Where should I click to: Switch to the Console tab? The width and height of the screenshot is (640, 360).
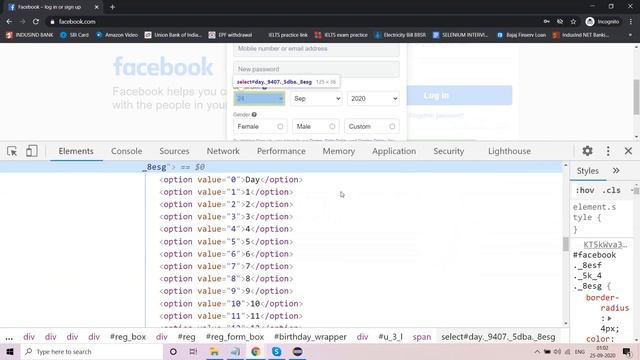[x=127, y=151]
